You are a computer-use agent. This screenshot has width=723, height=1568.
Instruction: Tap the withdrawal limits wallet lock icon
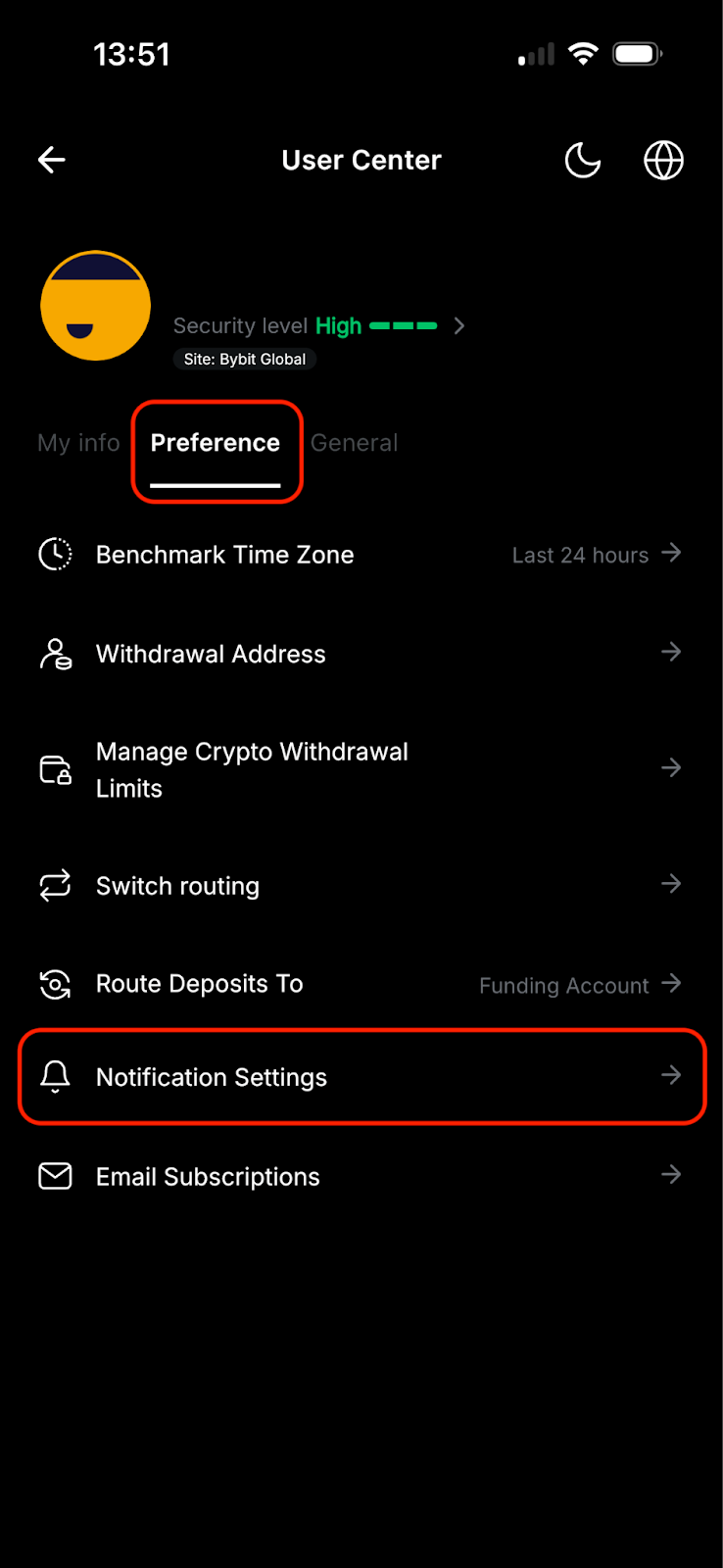pyautogui.click(x=56, y=770)
